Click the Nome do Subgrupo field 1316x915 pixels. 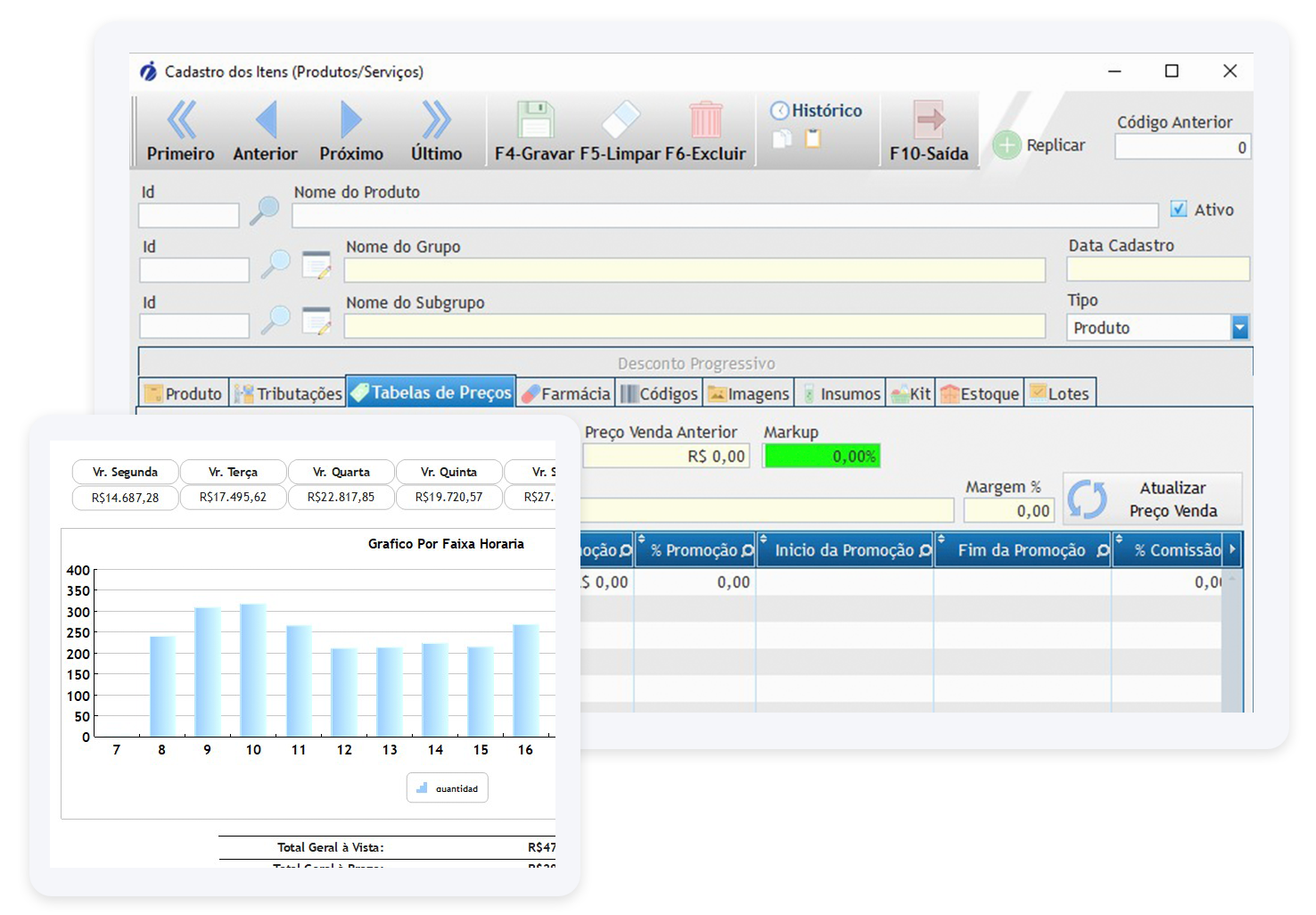[x=695, y=326]
